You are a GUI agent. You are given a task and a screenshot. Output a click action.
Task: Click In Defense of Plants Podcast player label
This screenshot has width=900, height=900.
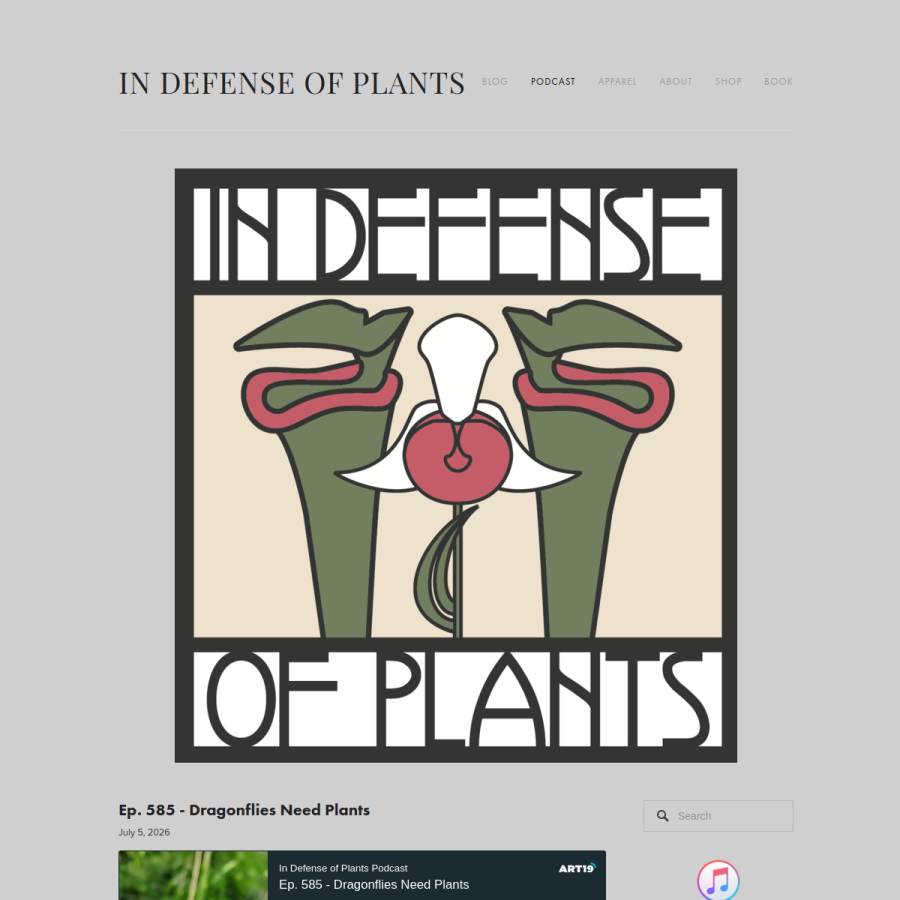click(343, 868)
